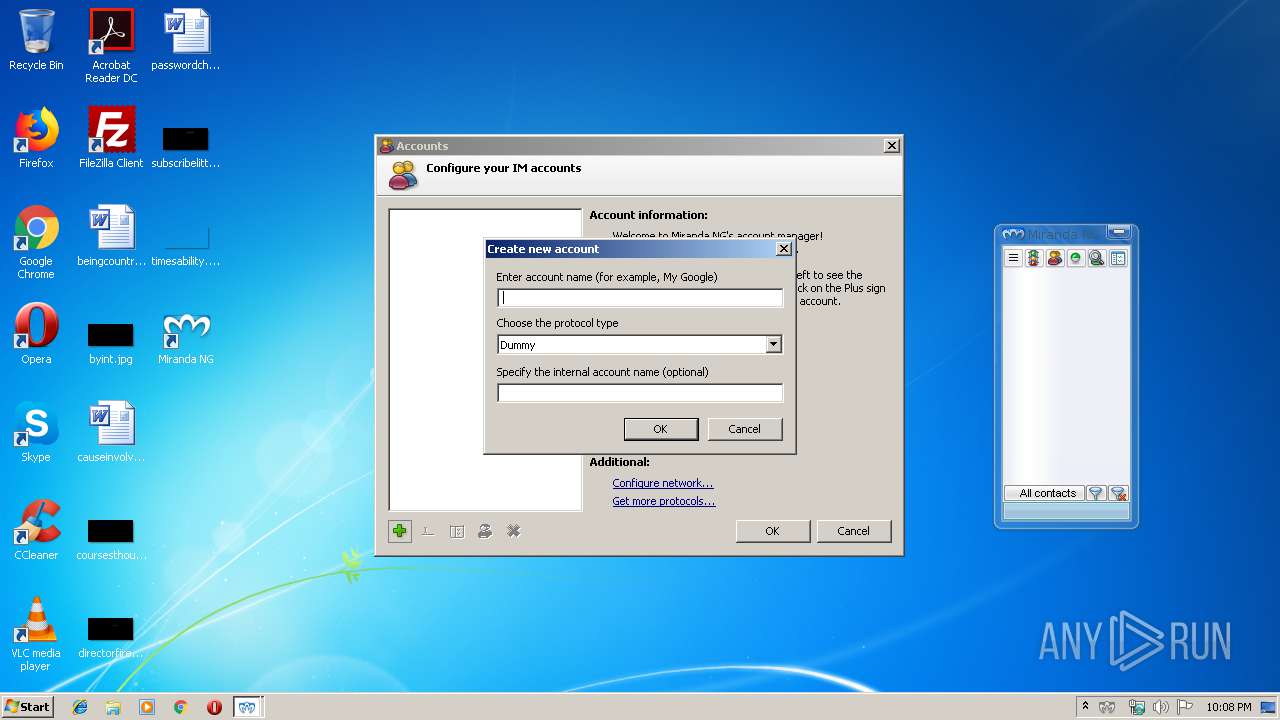
Task: Open Find/Add contacts magnifier icon in Miranda NG
Action: 1097,258
